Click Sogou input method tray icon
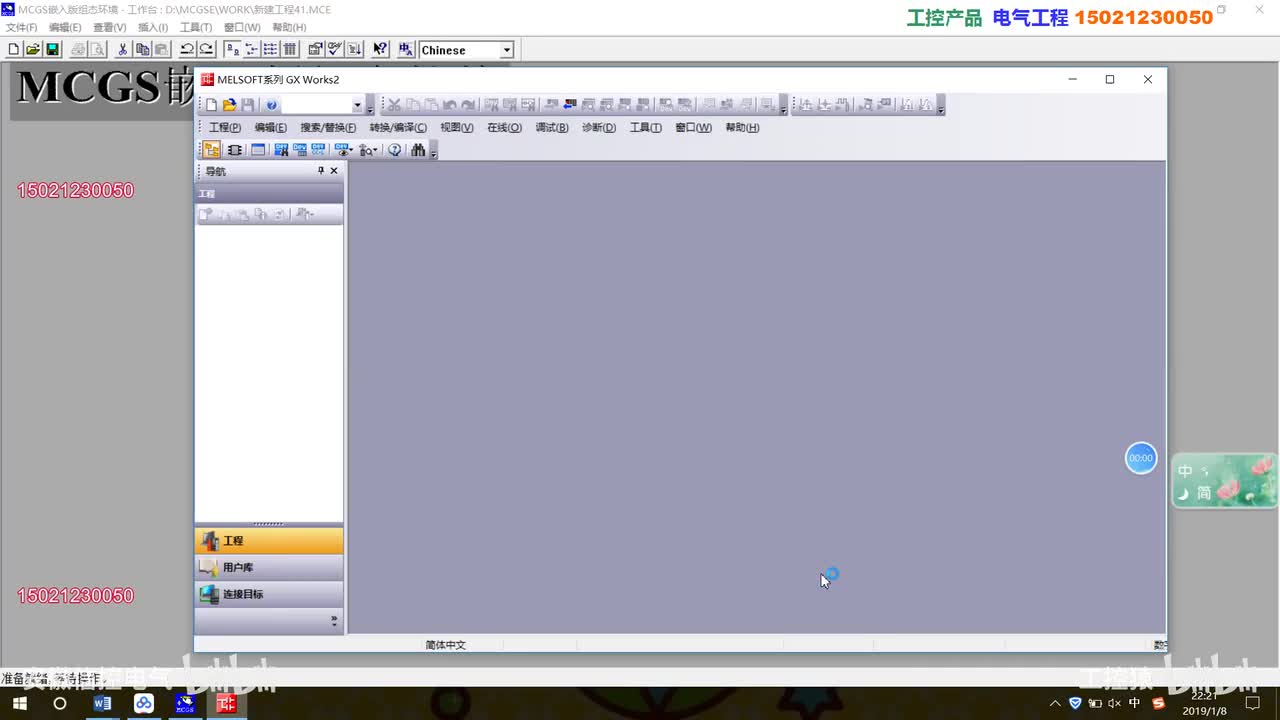Screen dimensions: 1280x720 [x=1159, y=704]
